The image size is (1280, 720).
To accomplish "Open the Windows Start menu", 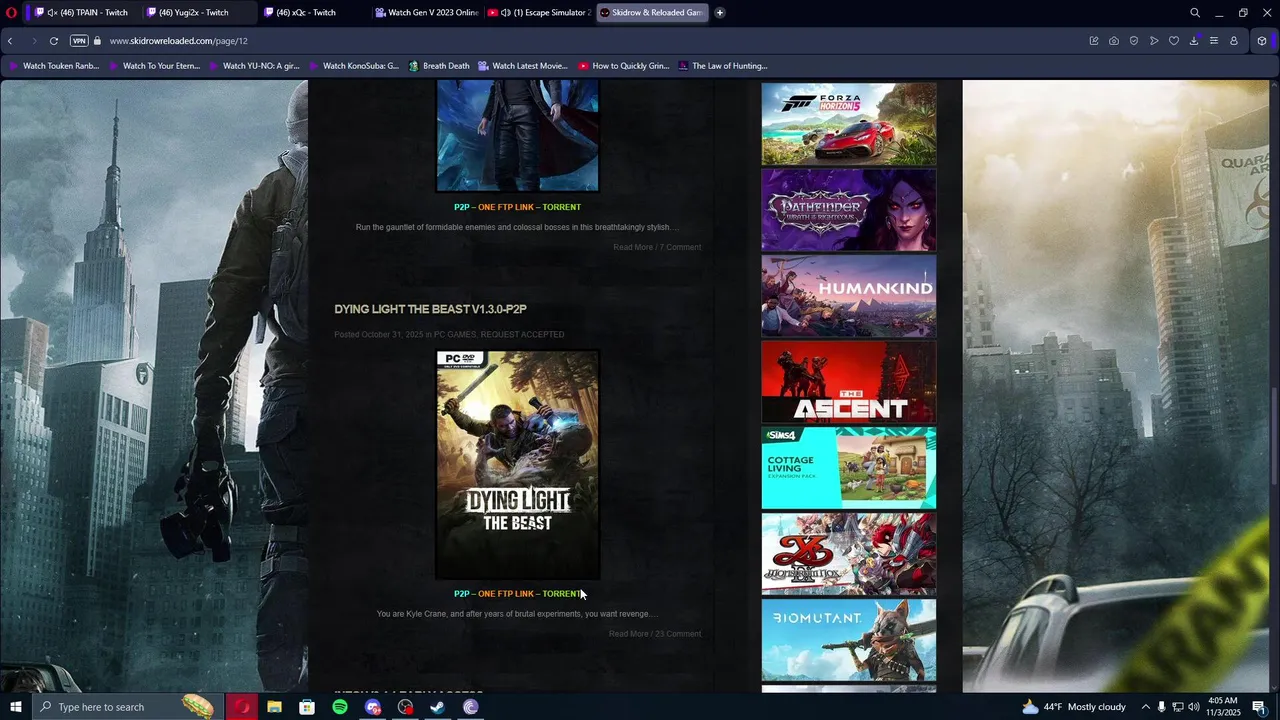I will click(x=15, y=707).
